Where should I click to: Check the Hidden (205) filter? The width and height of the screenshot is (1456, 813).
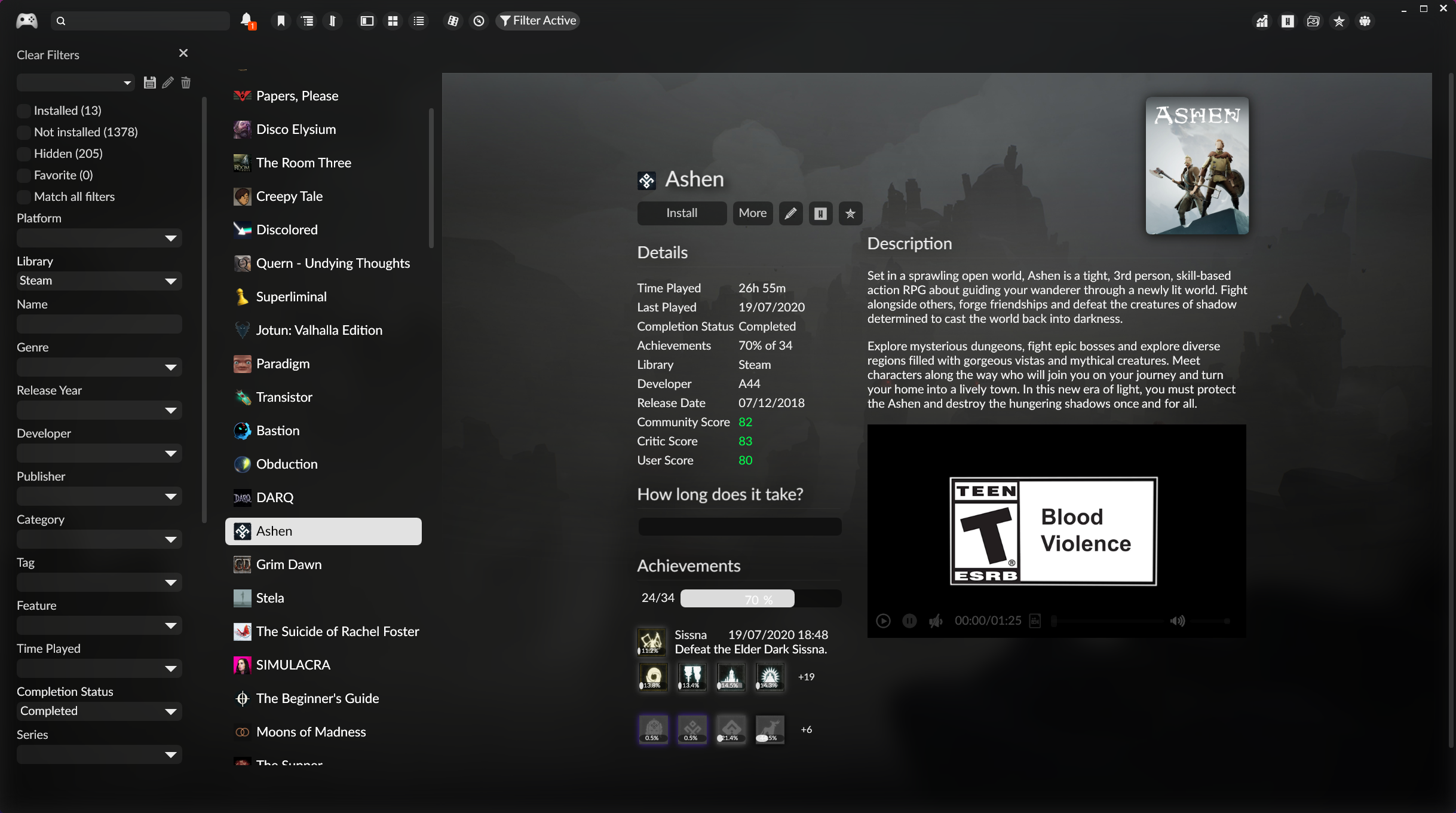[x=24, y=154]
